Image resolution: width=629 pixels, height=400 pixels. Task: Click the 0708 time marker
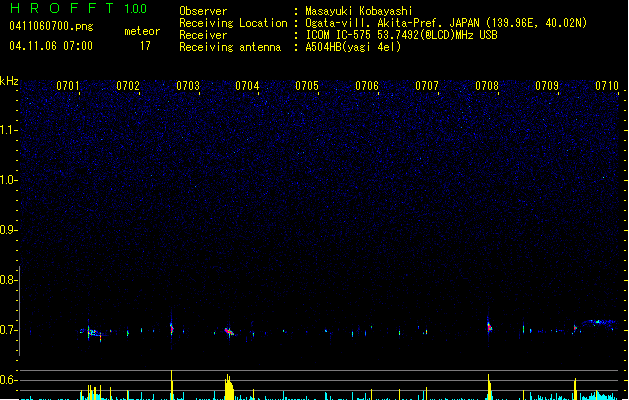[487, 86]
